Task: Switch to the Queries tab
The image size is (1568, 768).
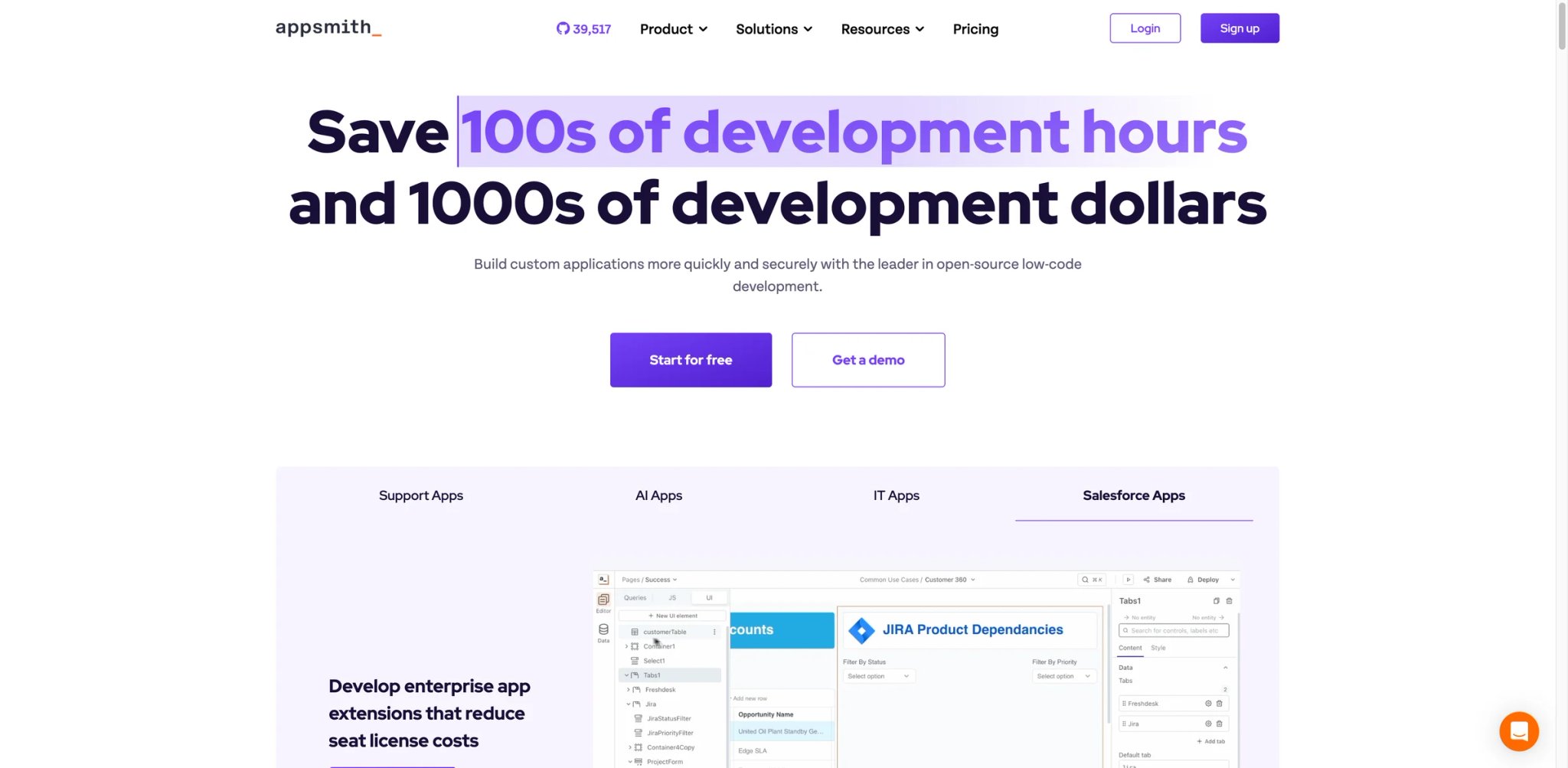Action: click(x=635, y=598)
